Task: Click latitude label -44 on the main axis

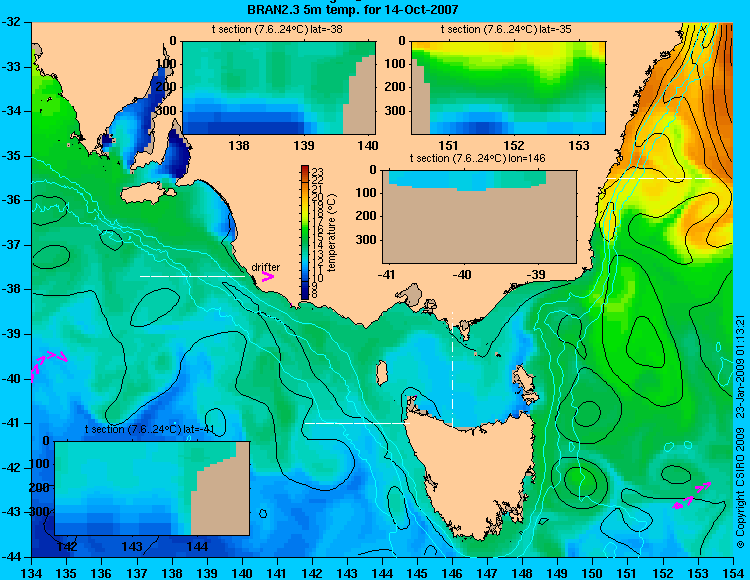Action: point(12,557)
